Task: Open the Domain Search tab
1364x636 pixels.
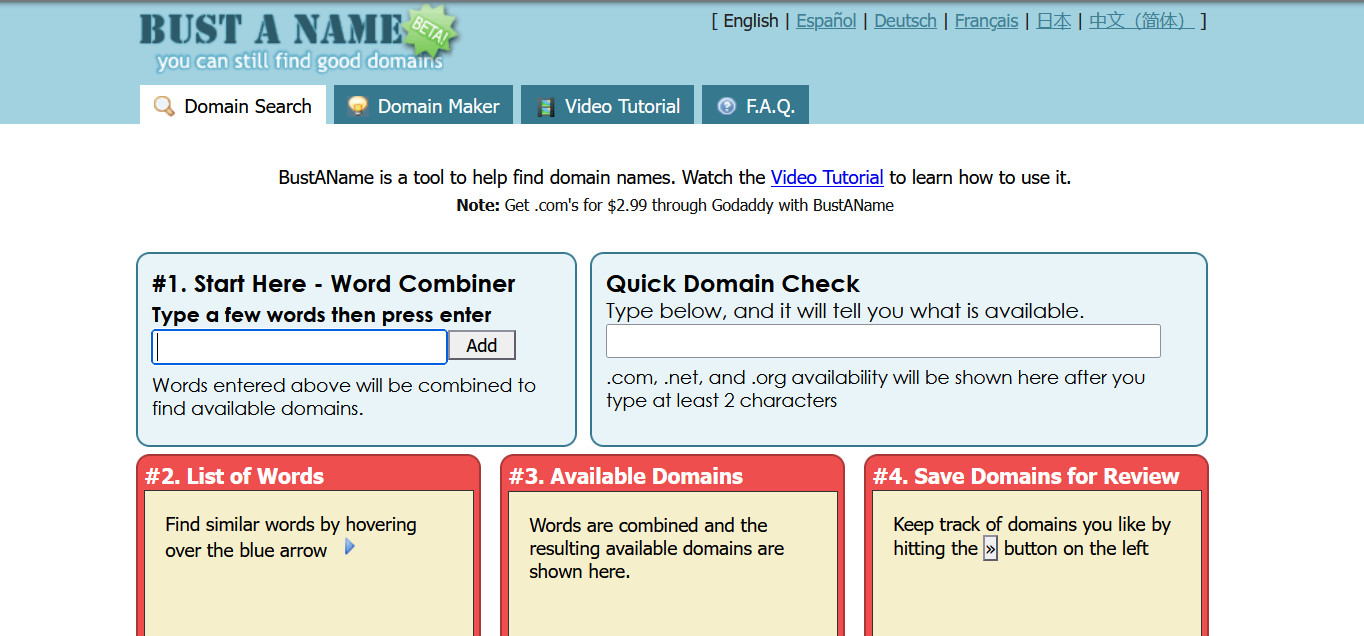Action: [x=233, y=105]
